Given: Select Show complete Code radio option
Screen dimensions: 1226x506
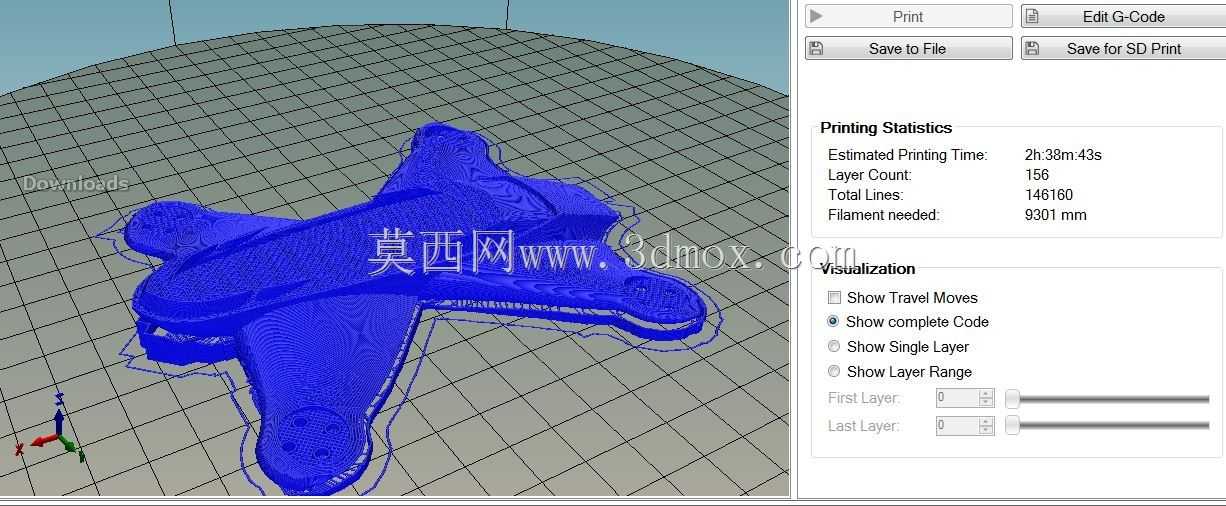Looking at the screenshot, I should (x=834, y=322).
